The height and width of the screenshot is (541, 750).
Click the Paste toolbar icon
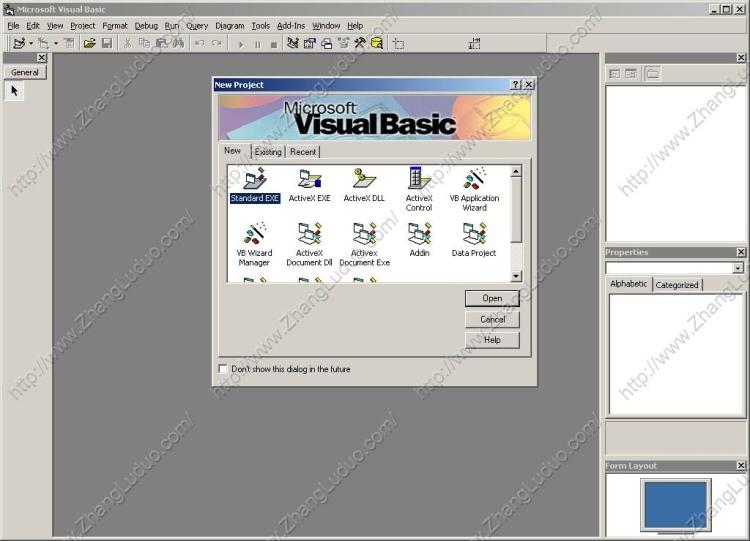161,44
